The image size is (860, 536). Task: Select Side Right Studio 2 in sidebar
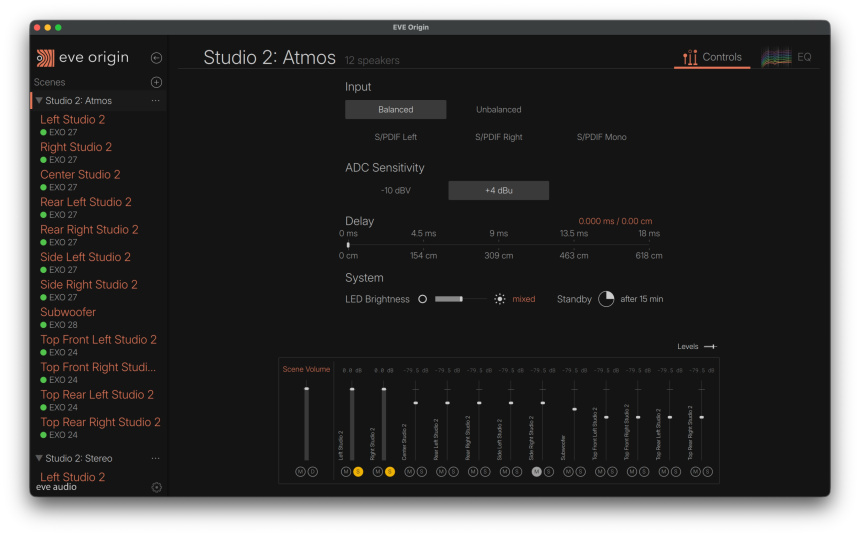[88, 285]
